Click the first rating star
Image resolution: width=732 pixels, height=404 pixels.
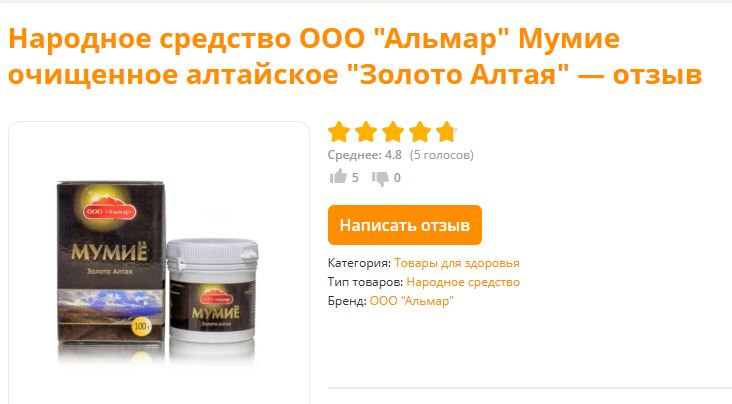(x=339, y=132)
